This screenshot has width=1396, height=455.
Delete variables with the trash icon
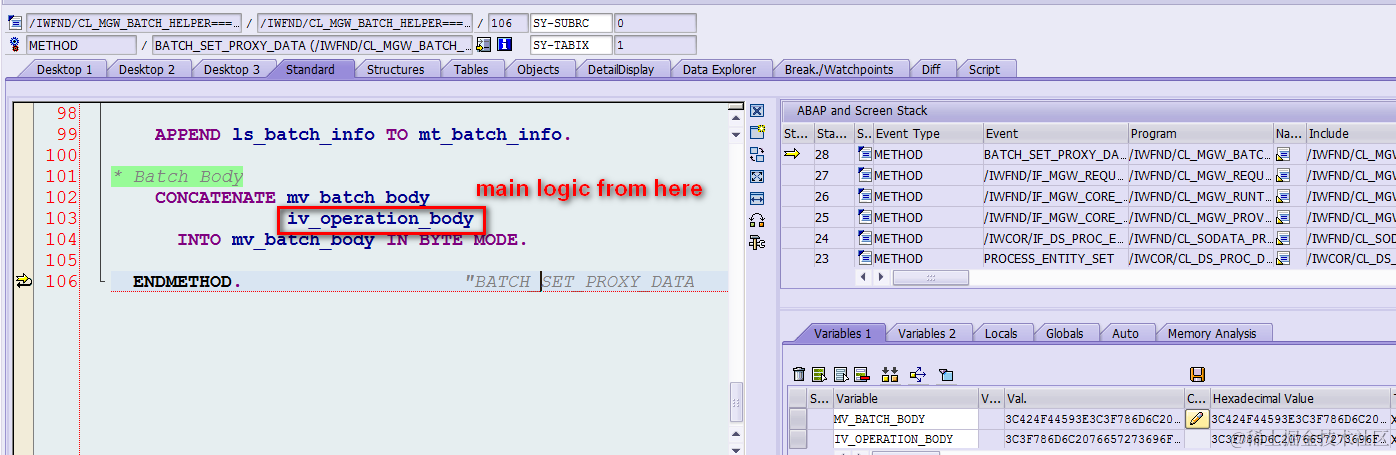tap(798, 374)
